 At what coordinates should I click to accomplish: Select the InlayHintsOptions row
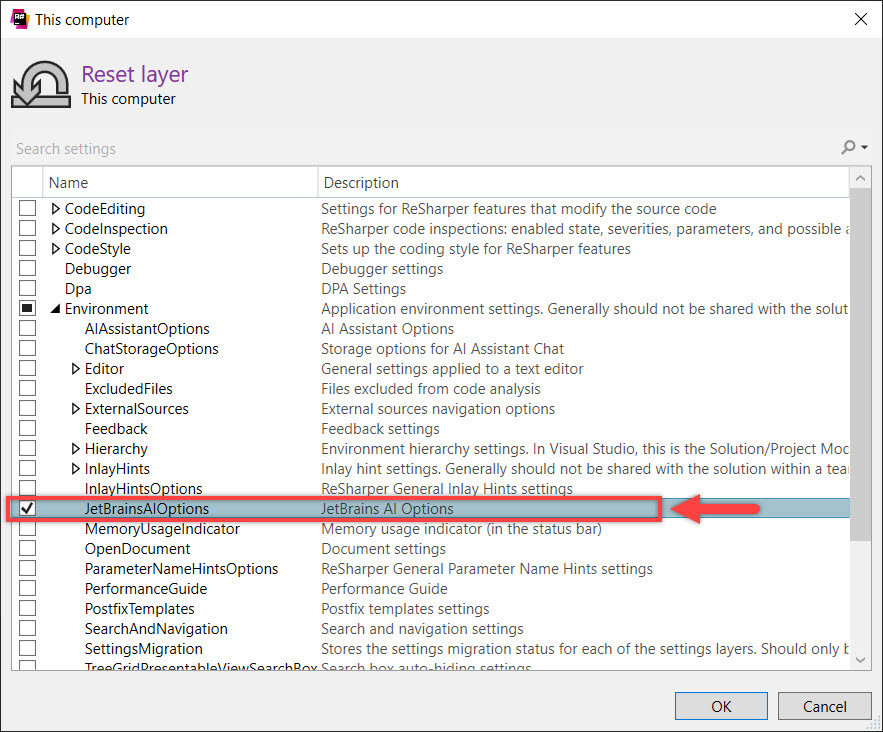(x=431, y=489)
